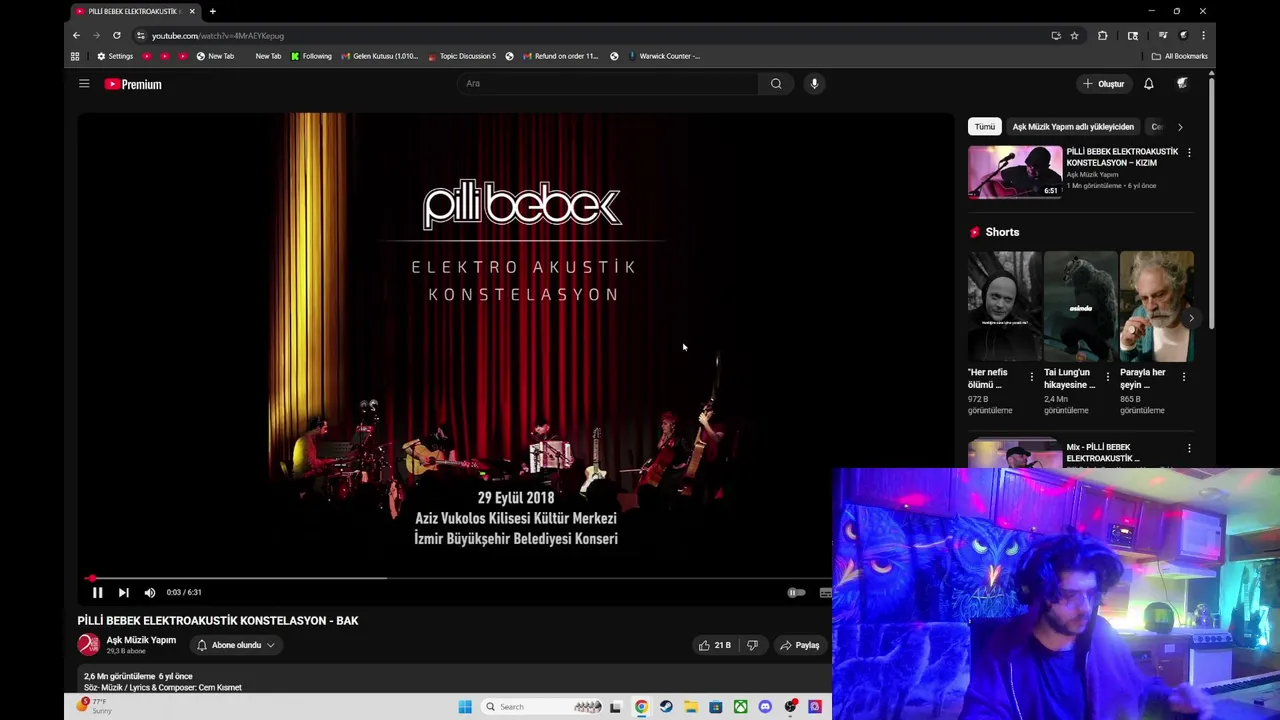Open Chrome three-dot menu
1280x720 pixels.
1203,35
